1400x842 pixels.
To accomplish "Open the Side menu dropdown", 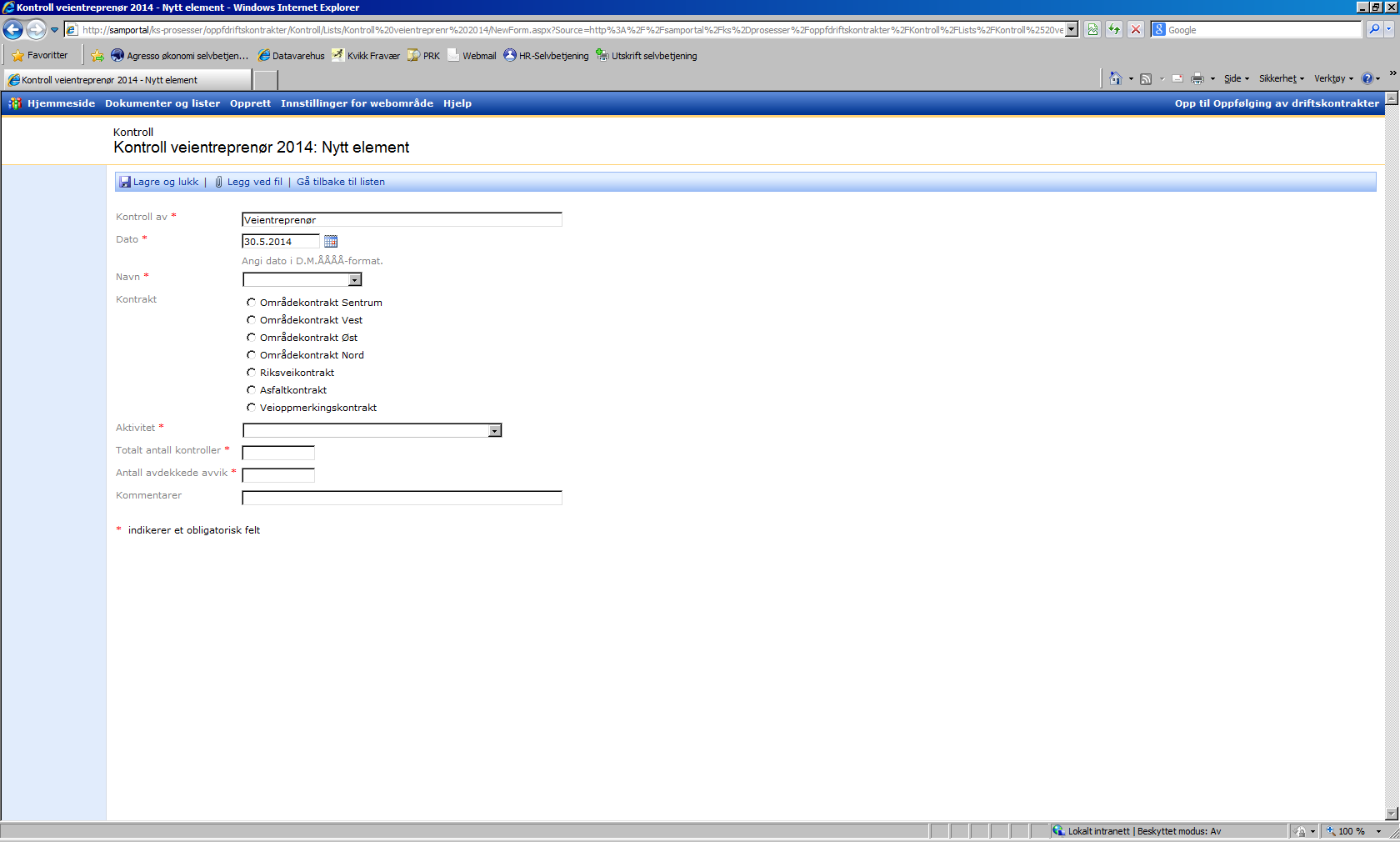I will pyautogui.click(x=1237, y=78).
